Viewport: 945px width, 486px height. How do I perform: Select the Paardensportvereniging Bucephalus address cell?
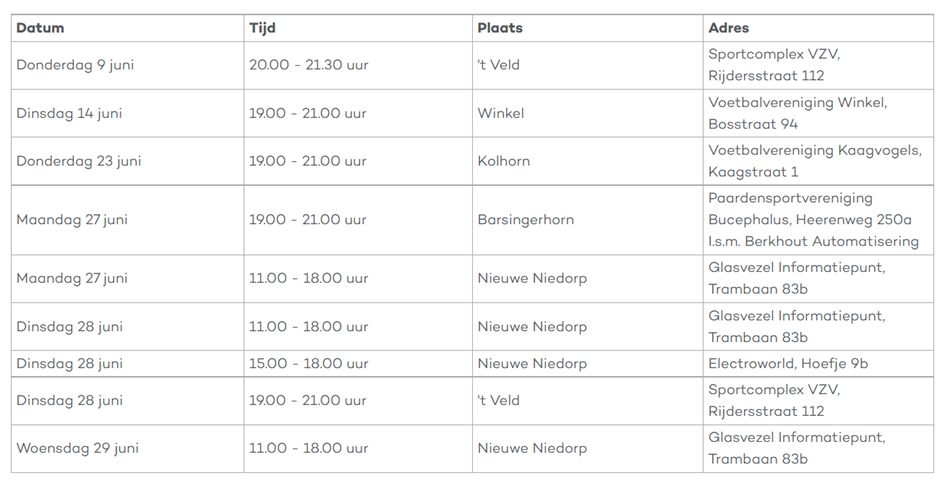pos(813,220)
